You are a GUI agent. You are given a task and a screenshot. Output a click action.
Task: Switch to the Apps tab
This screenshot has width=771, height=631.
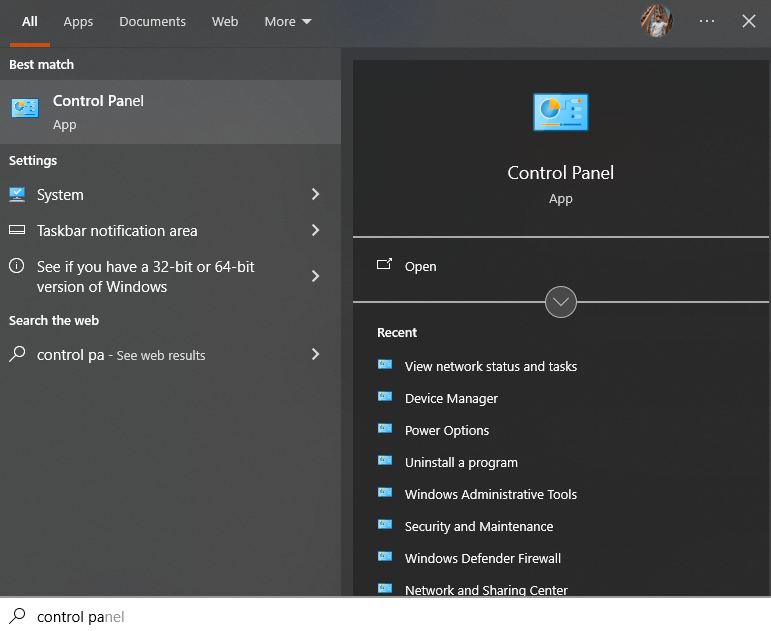point(78,22)
